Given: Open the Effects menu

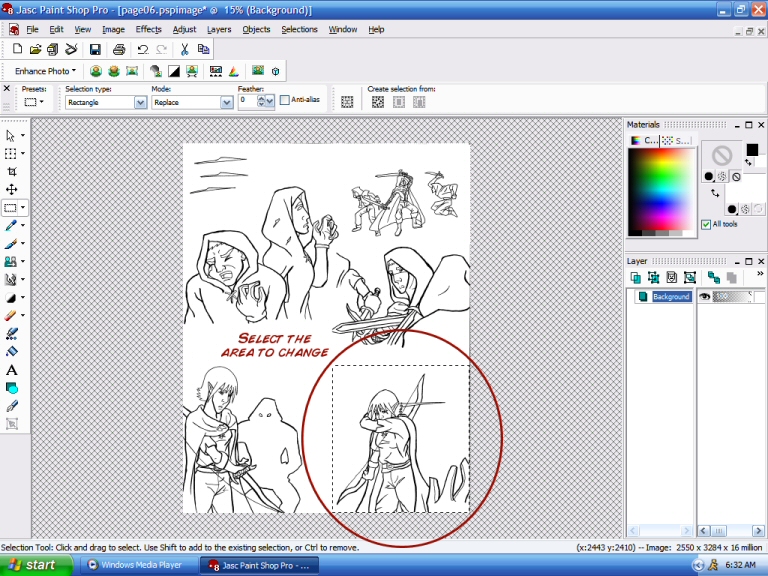Looking at the screenshot, I should (x=148, y=29).
